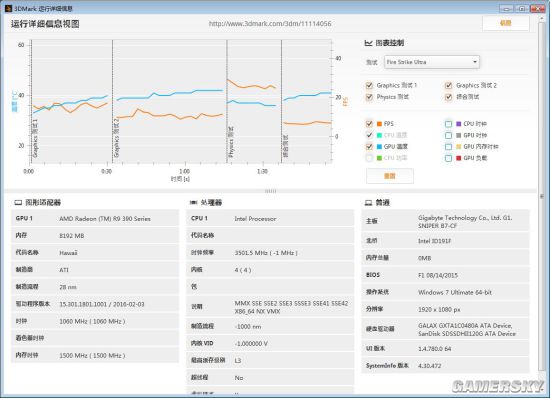Open the 3dmark.com result link
Screen dimensions: 550x398
(x=270, y=23)
